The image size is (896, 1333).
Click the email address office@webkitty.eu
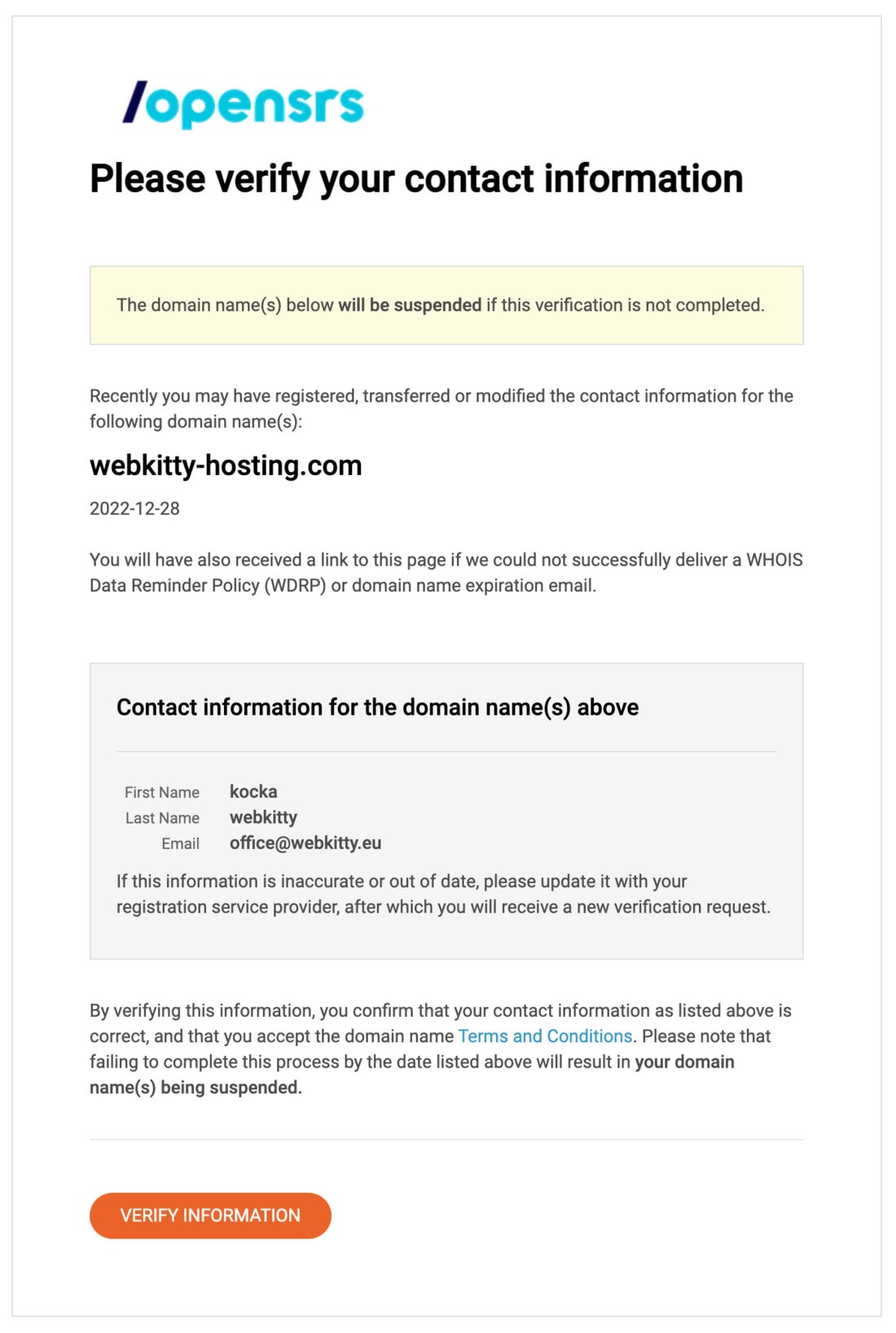(305, 842)
